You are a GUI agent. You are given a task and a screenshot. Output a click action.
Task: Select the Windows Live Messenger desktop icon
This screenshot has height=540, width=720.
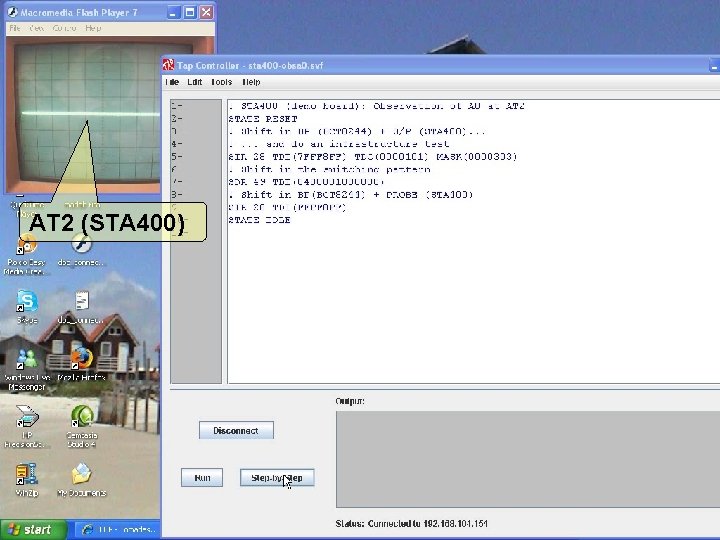26,370
